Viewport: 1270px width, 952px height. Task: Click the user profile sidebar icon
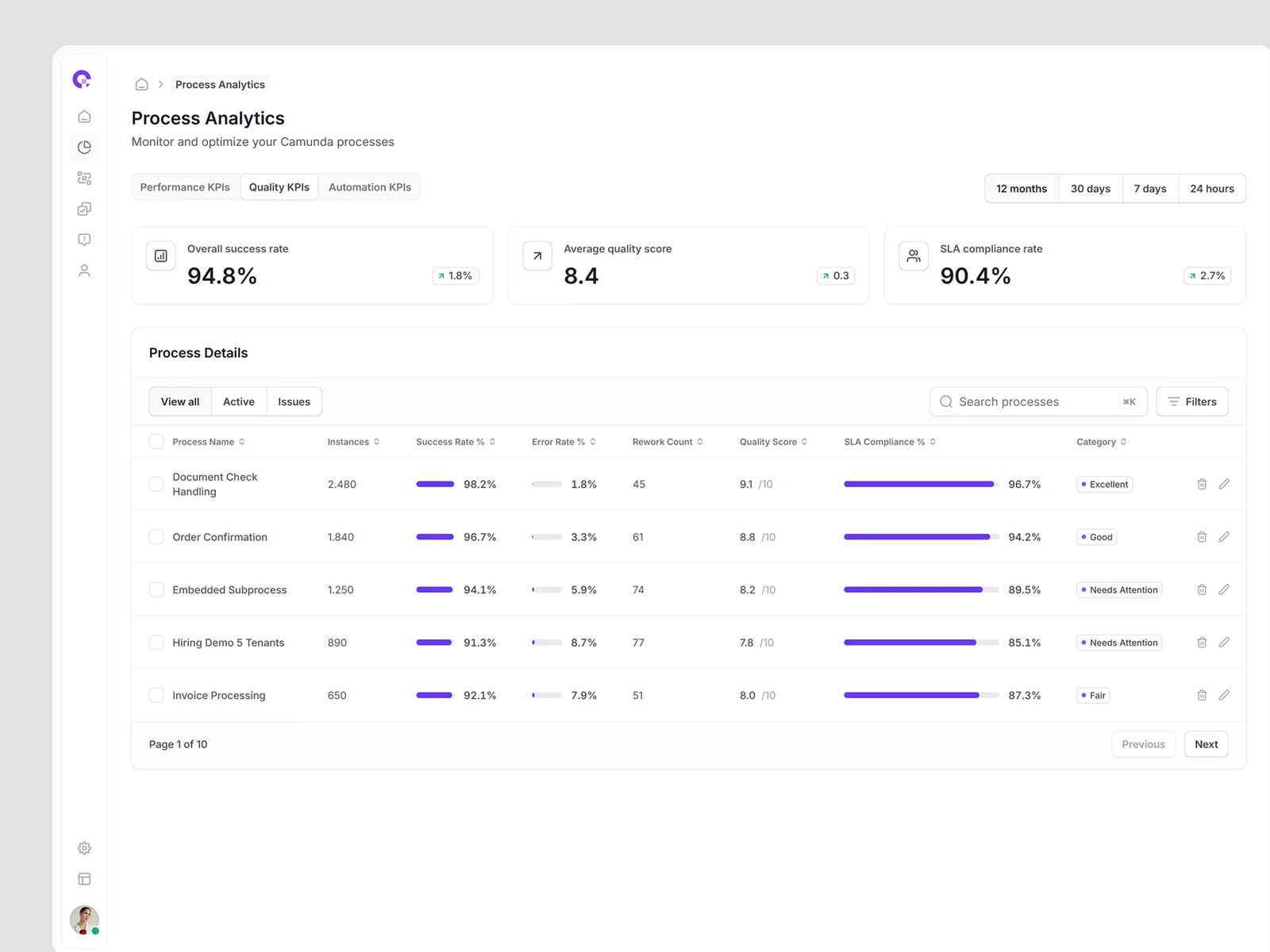84,271
